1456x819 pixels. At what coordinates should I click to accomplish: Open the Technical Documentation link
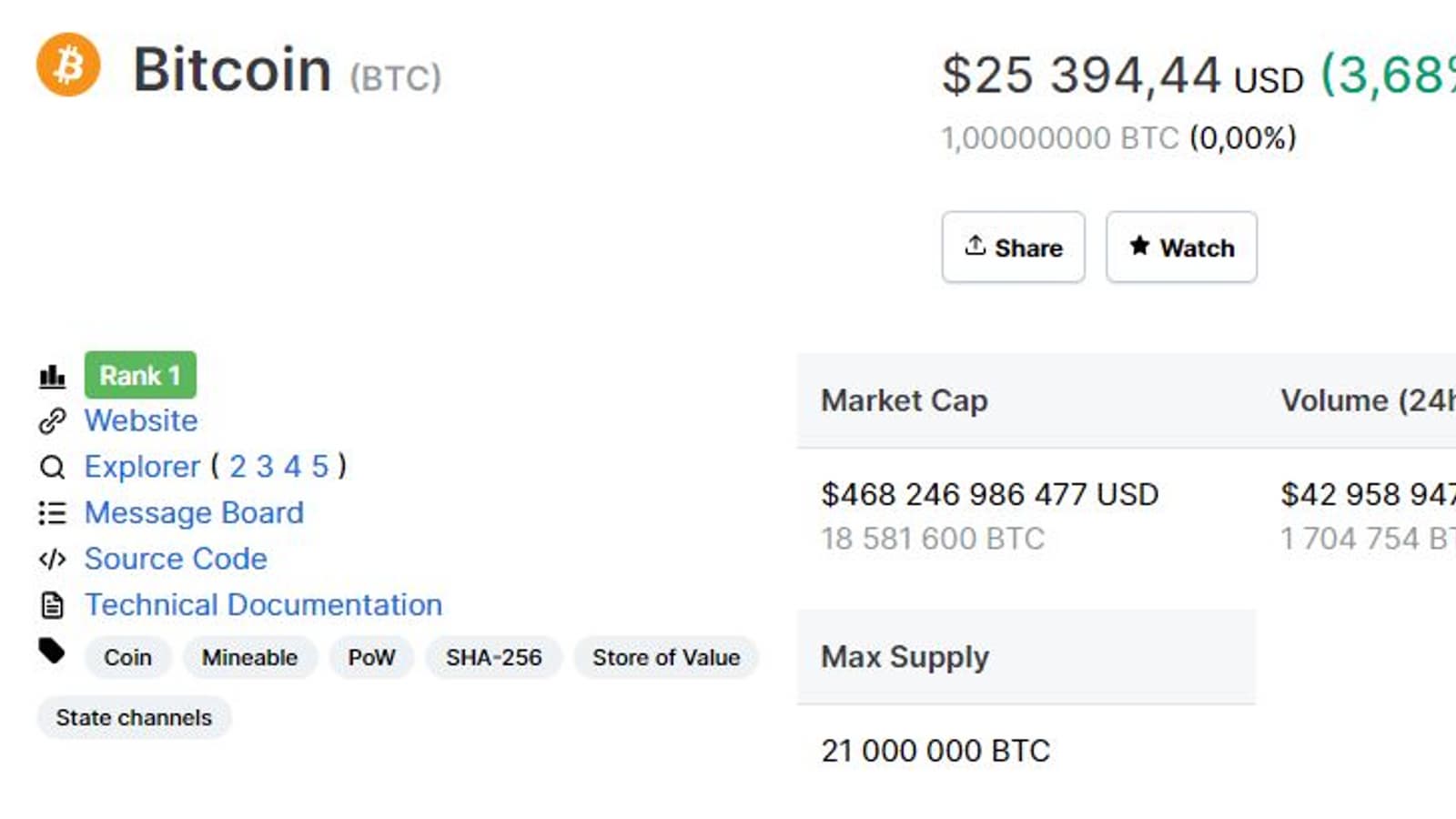tap(263, 605)
